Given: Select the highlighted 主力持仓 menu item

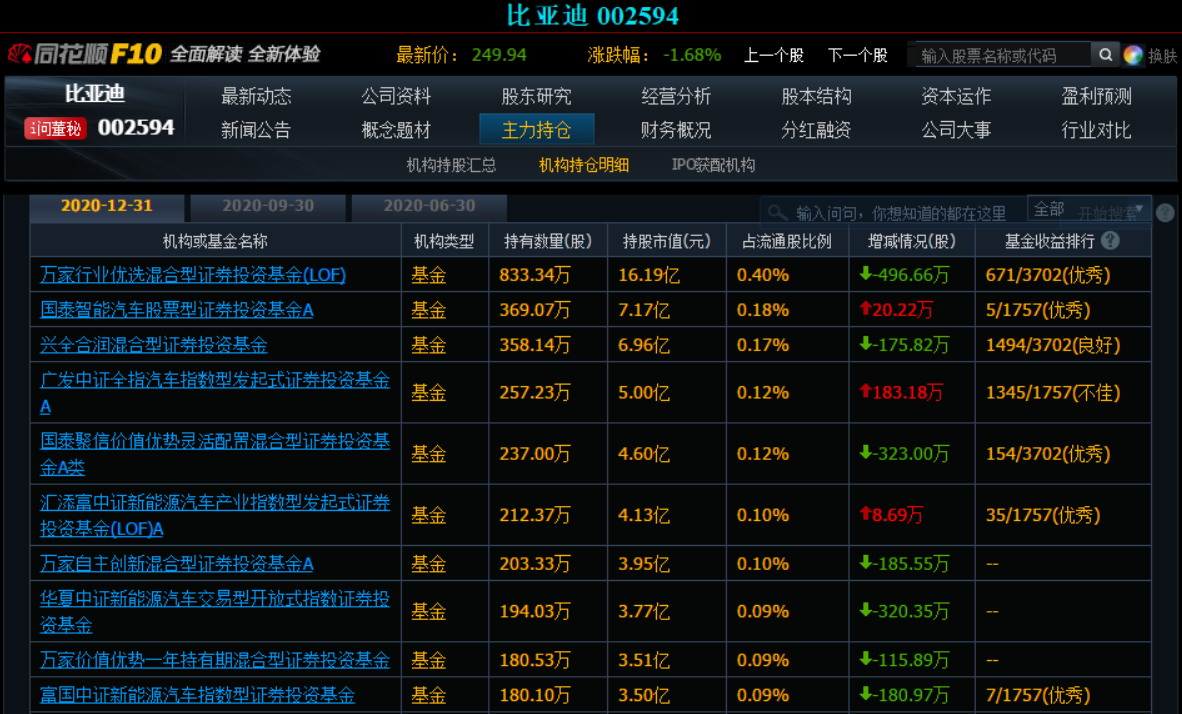Looking at the screenshot, I should 536,130.
